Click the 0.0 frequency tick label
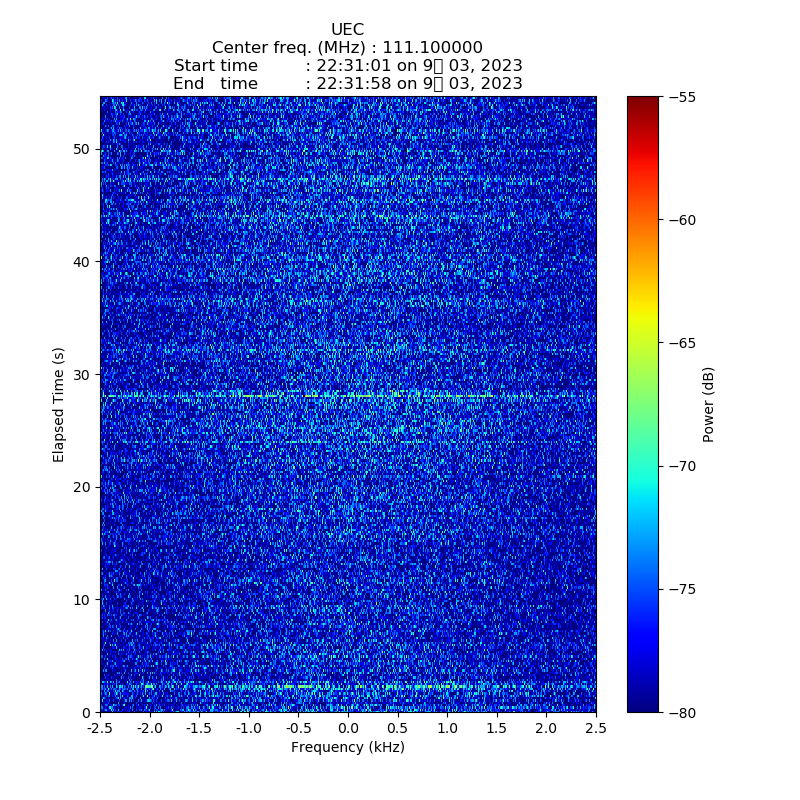This screenshot has width=800, height=800. [348, 729]
